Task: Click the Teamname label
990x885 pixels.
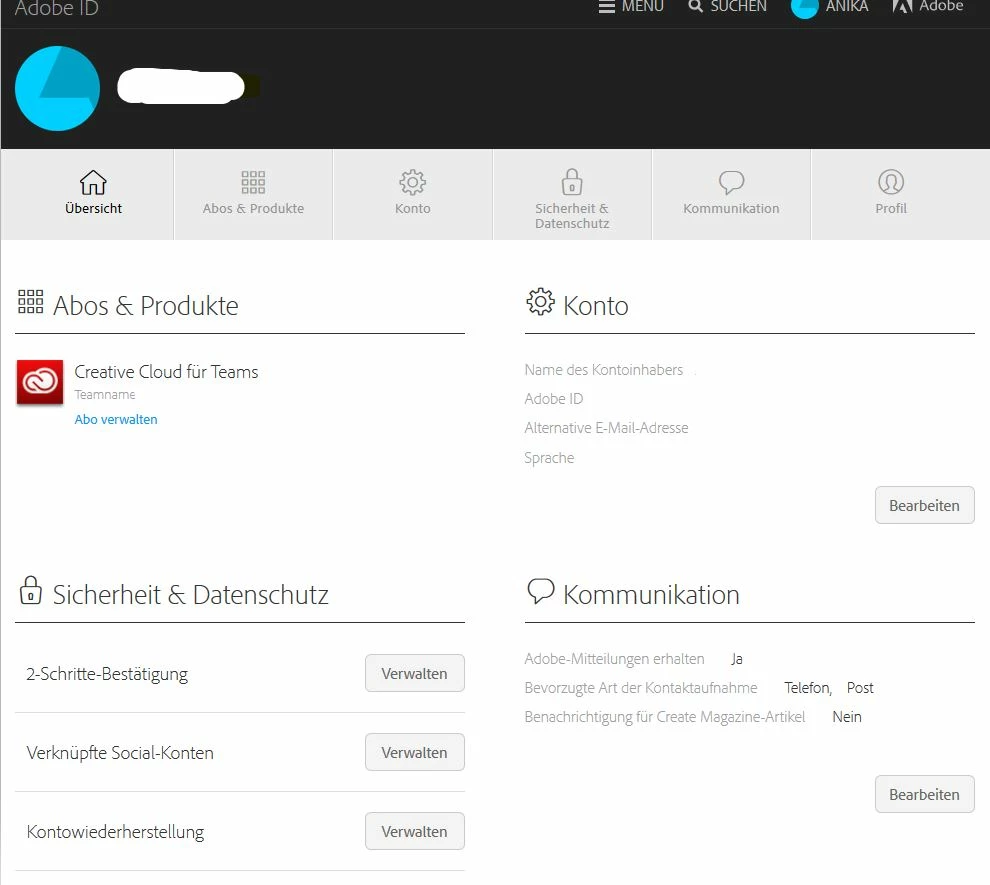Action: coord(105,395)
